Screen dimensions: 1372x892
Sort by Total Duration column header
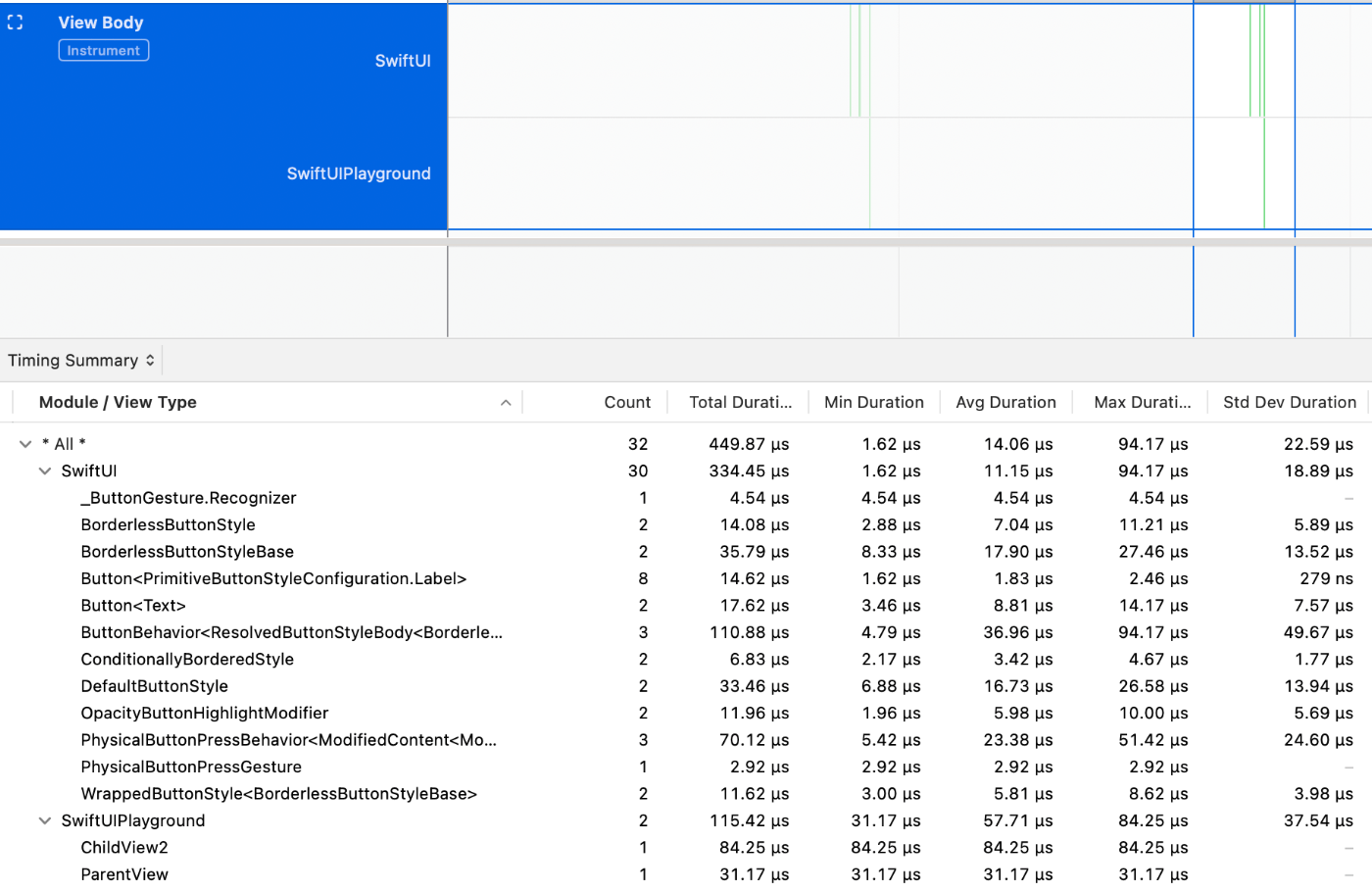coord(740,402)
